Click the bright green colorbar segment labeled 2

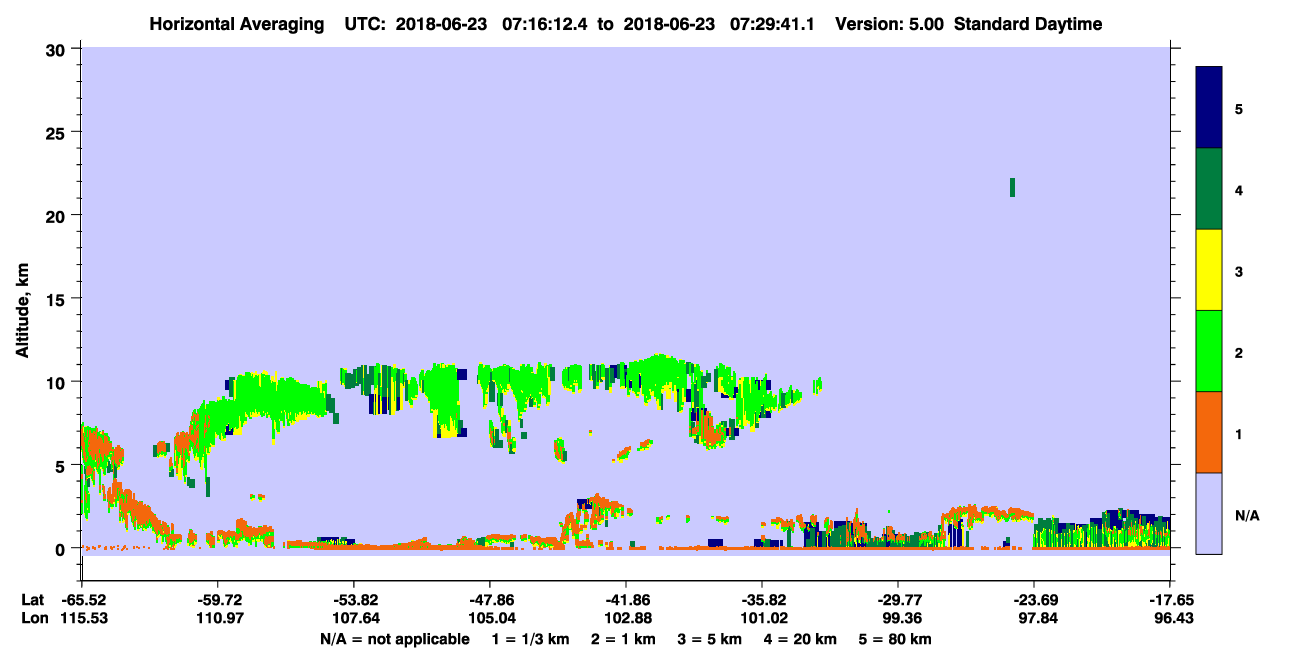pyautogui.click(x=1209, y=351)
